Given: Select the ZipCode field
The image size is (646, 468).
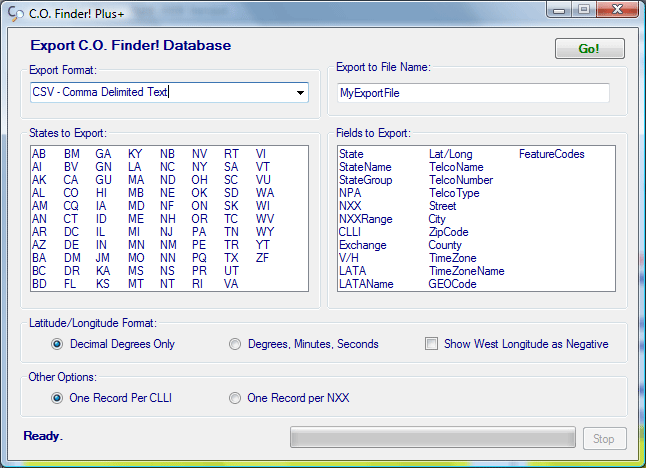Looking at the screenshot, I should click(x=449, y=232).
